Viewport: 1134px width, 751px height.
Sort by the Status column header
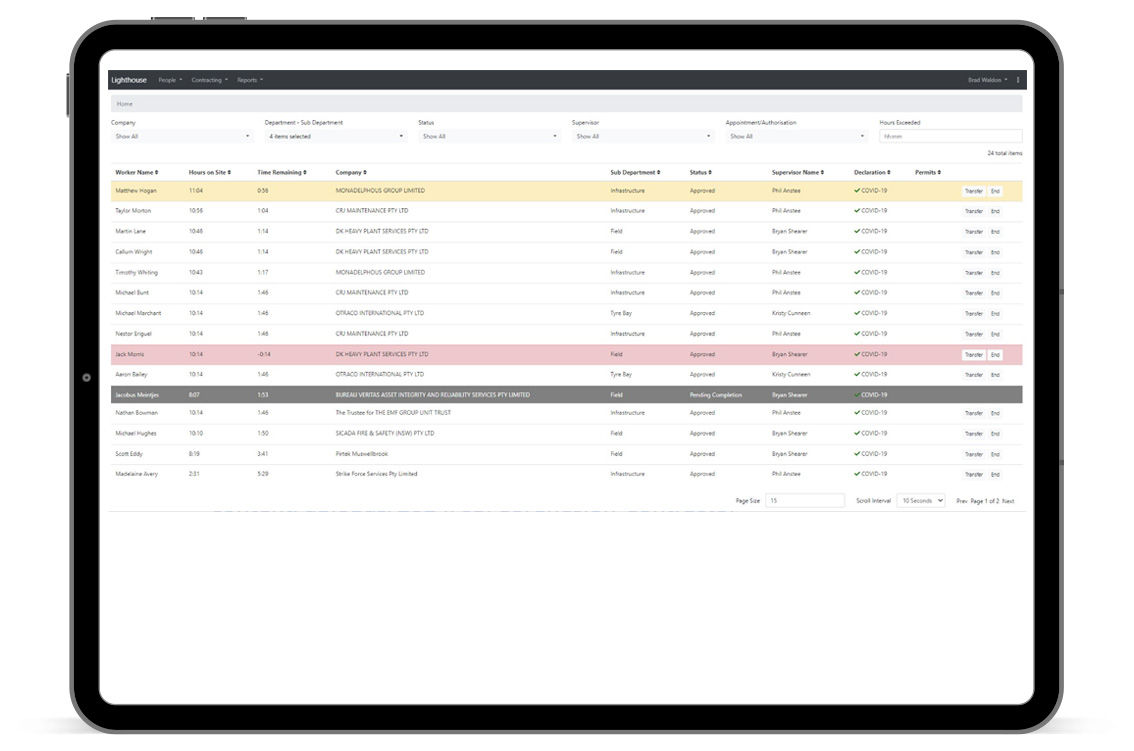pos(701,172)
